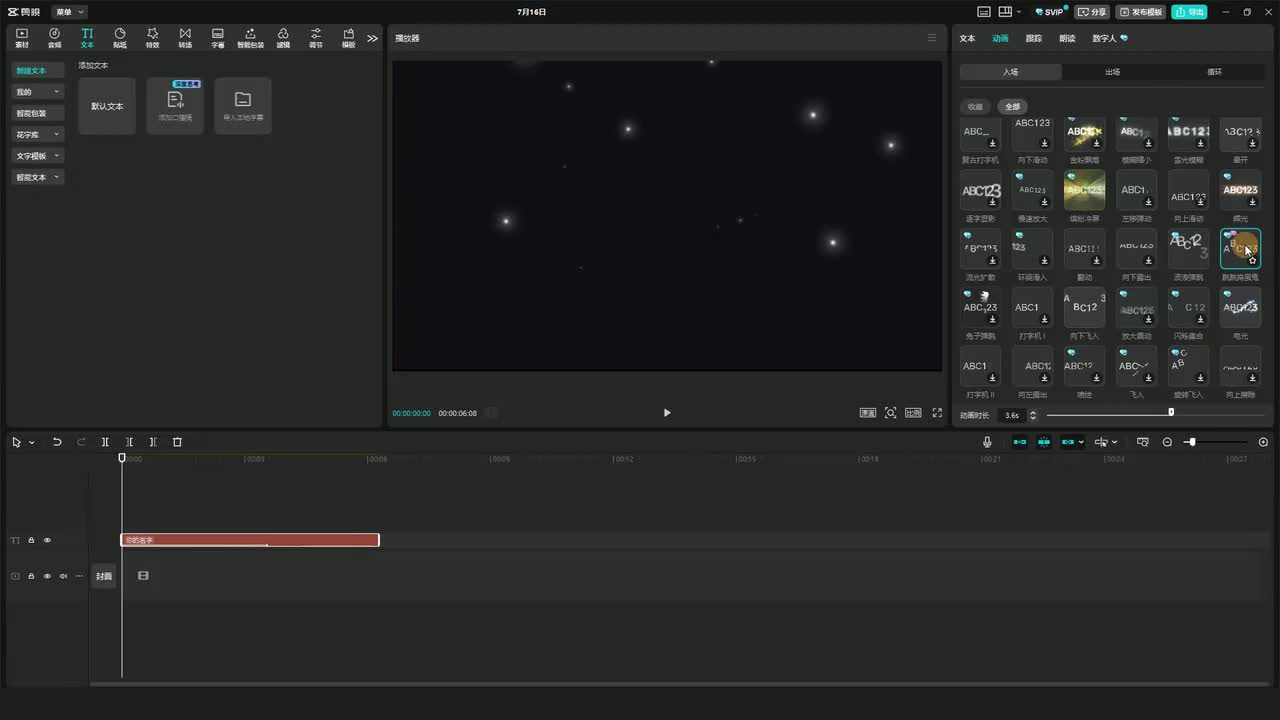1280x720 pixels.
Task: Click the redo arrow in the timeline toolbar
Action: pyautogui.click(x=81, y=442)
